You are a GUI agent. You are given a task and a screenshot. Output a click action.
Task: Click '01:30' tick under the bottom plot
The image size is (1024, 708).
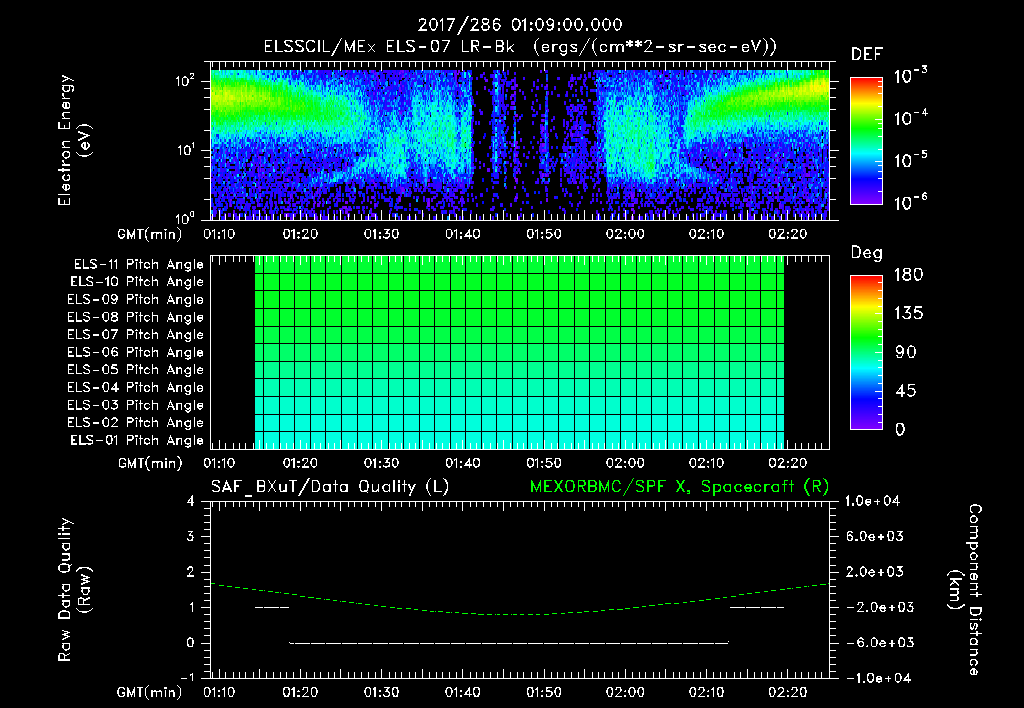(x=381, y=692)
